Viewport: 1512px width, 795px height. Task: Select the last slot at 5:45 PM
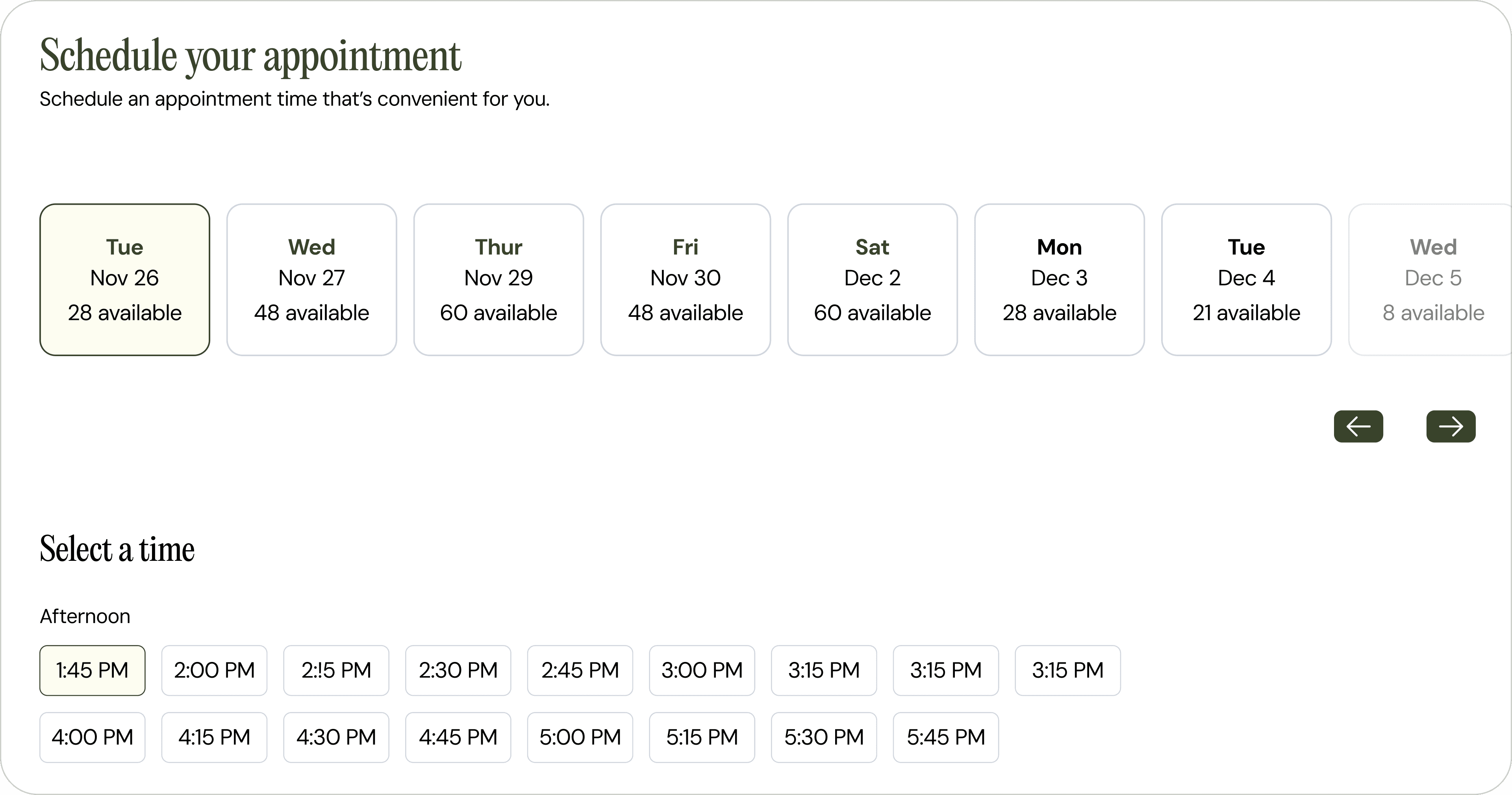point(945,737)
